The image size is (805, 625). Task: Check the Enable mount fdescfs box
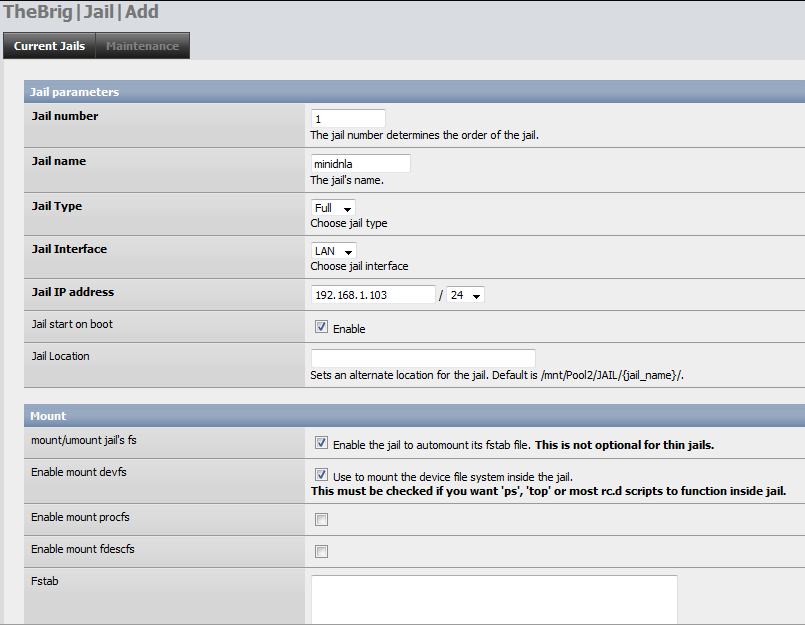[321, 551]
